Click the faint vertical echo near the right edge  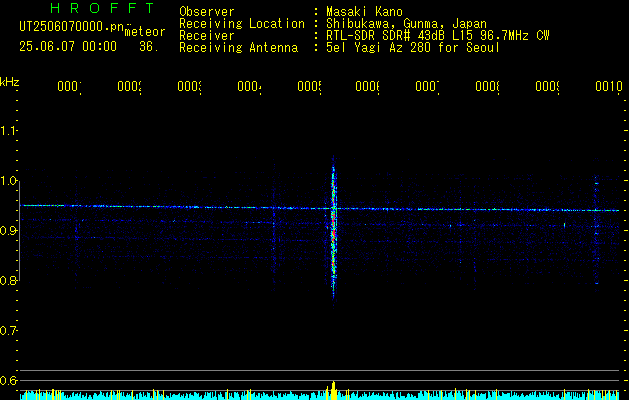click(596, 233)
